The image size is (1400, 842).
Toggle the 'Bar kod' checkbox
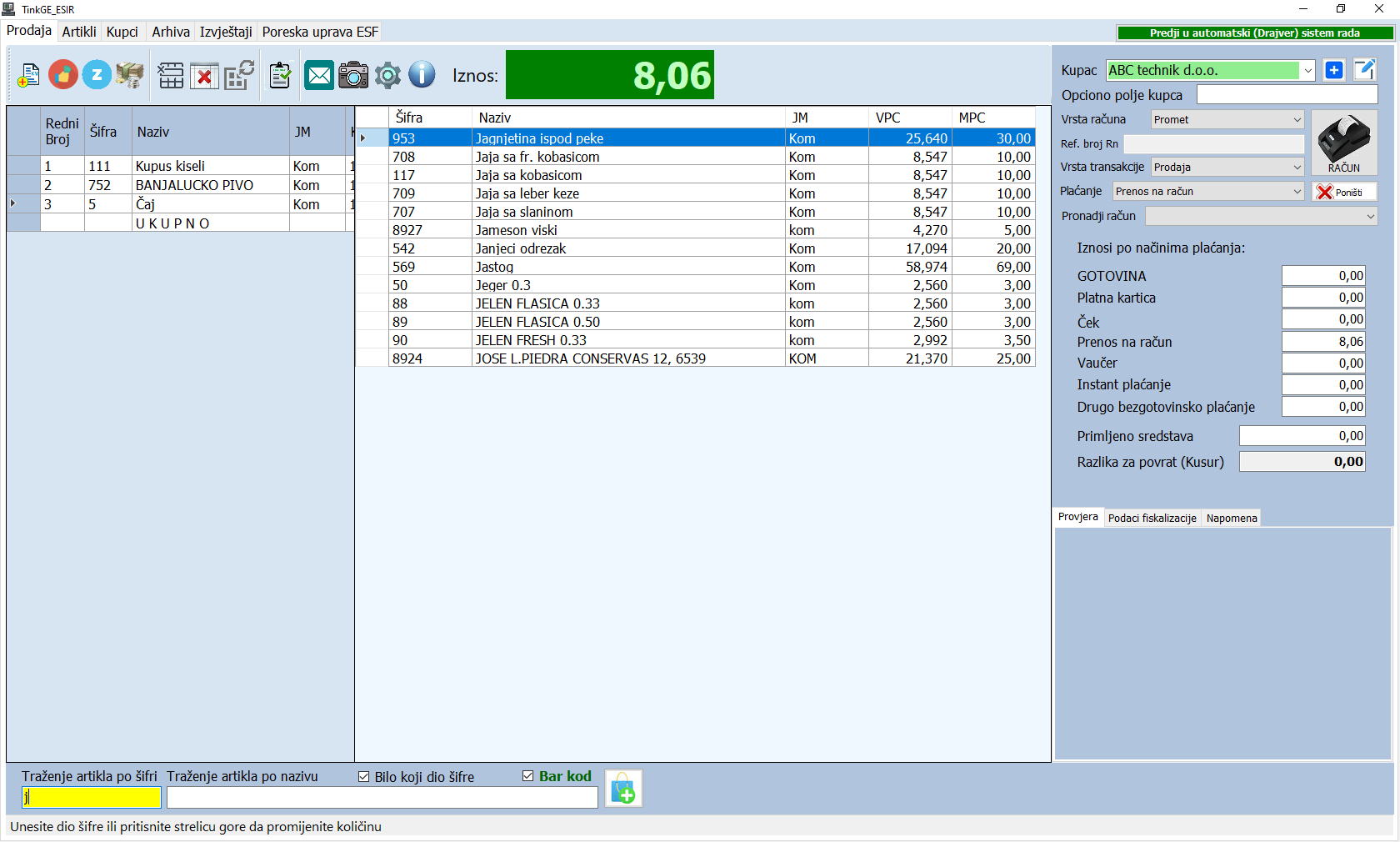tap(527, 776)
